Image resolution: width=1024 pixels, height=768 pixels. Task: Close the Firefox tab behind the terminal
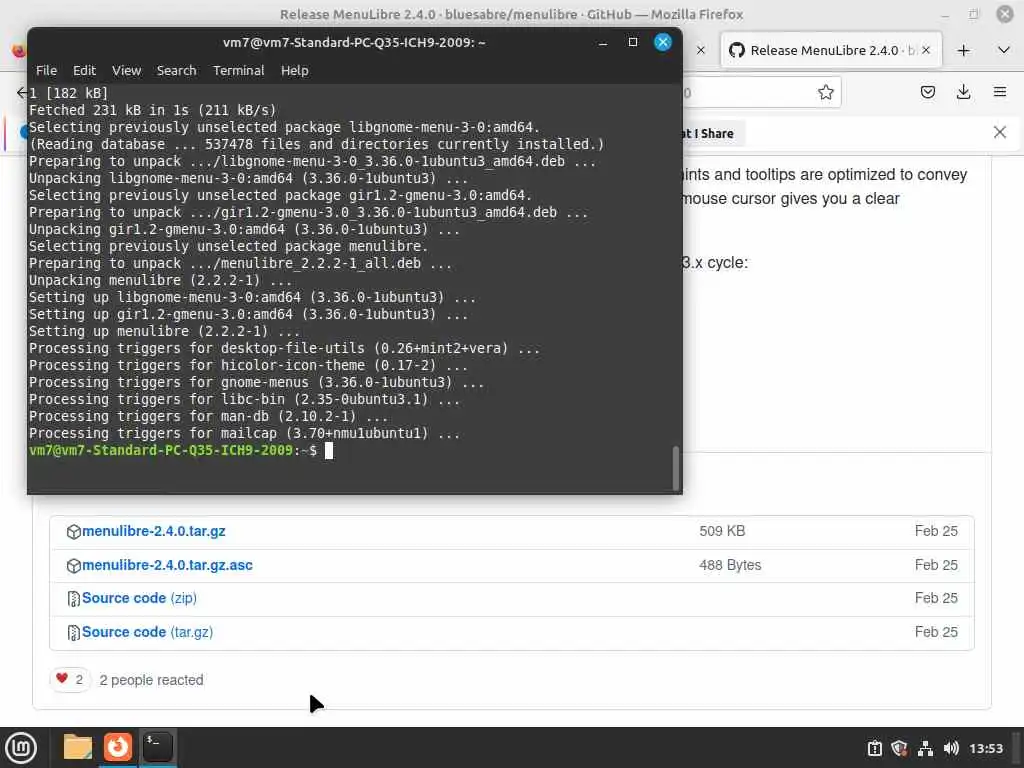pyautogui.click(x=701, y=50)
